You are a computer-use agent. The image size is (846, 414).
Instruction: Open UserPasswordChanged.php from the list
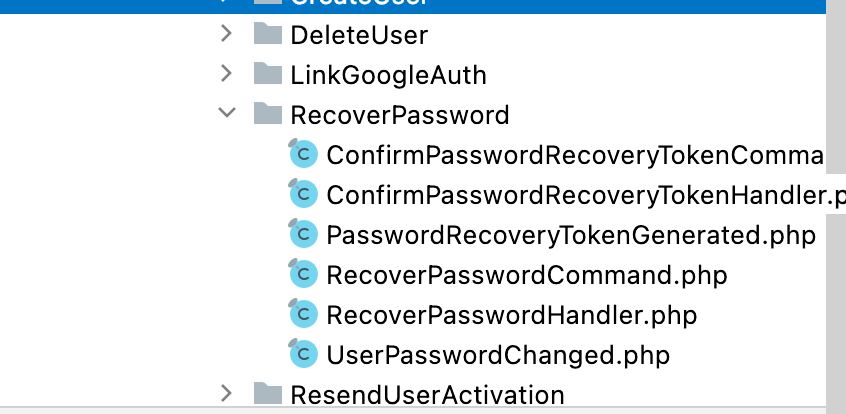click(498, 356)
